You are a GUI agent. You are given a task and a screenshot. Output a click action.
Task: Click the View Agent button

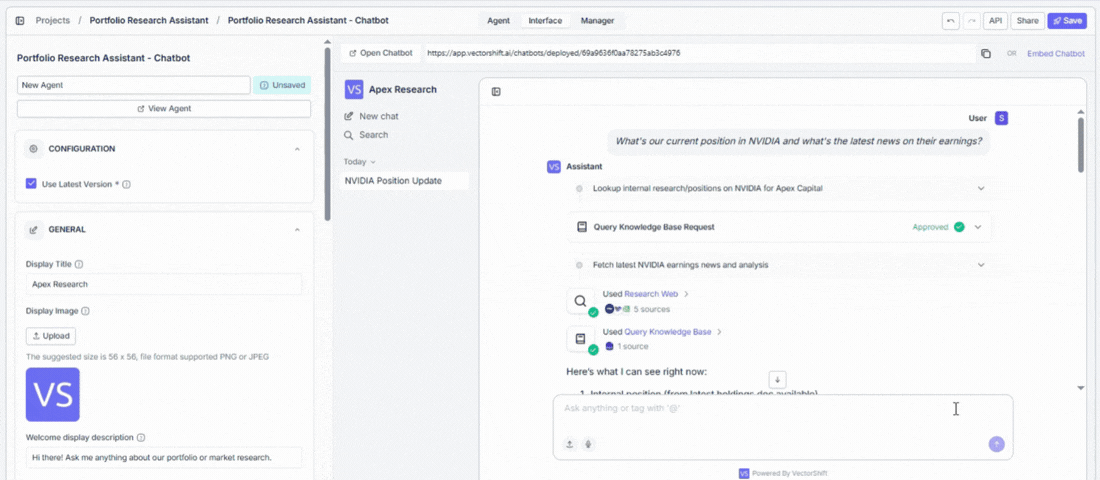pyautogui.click(x=163, y=109)
